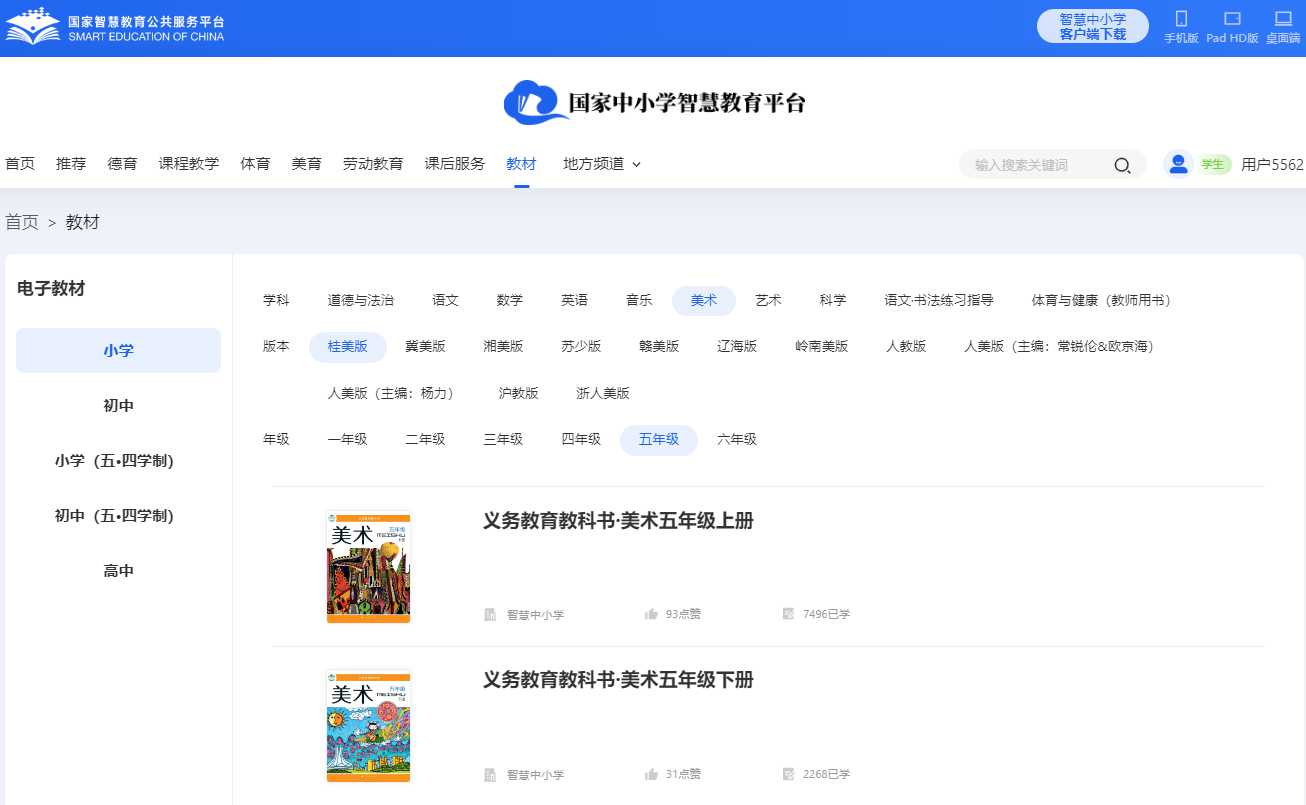Select 小学（五•四学制） in the sidebar
The height and width of the screenshot is (805, 1306).
tap(118, 461)
